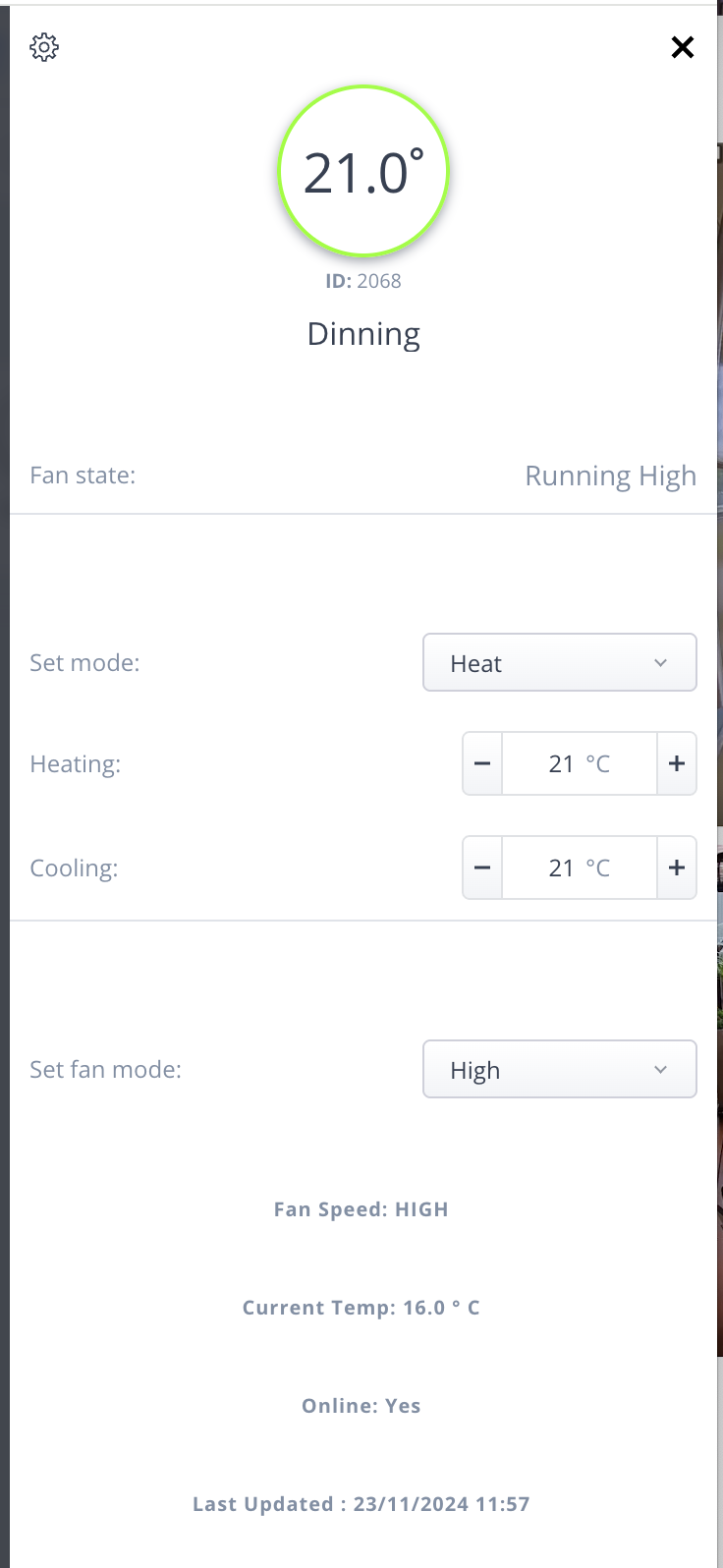Click the Set mode dropdown chevron
723x1568 pixels.
point(660,663)
